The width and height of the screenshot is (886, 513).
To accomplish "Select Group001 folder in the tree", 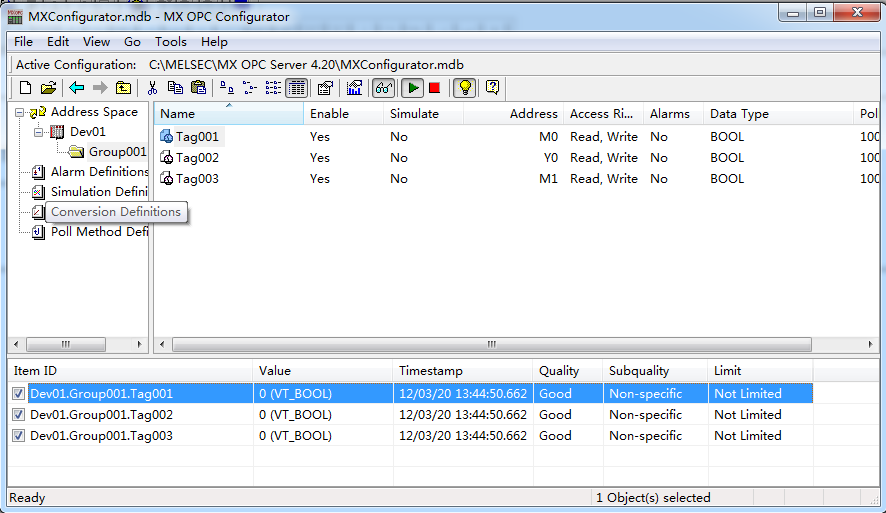I will 117,152.
